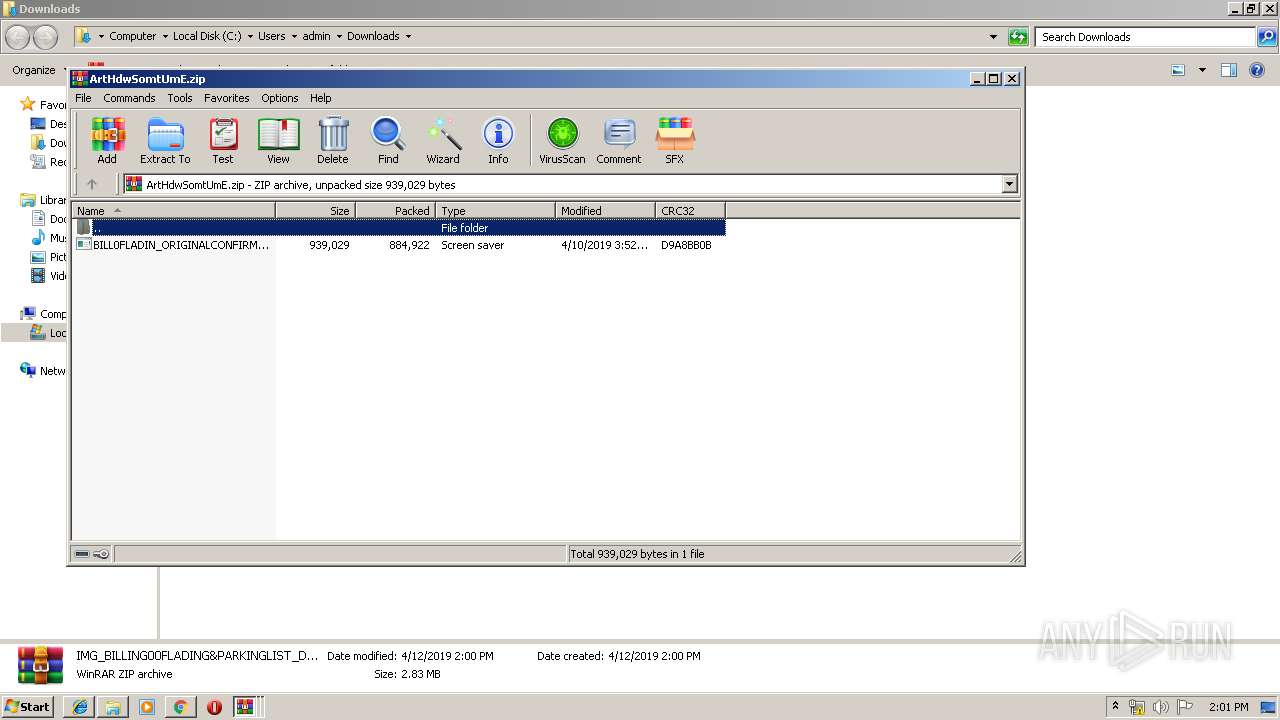
Task: Show hidden tray icons arrow
Action: [x=1116, y=707]
